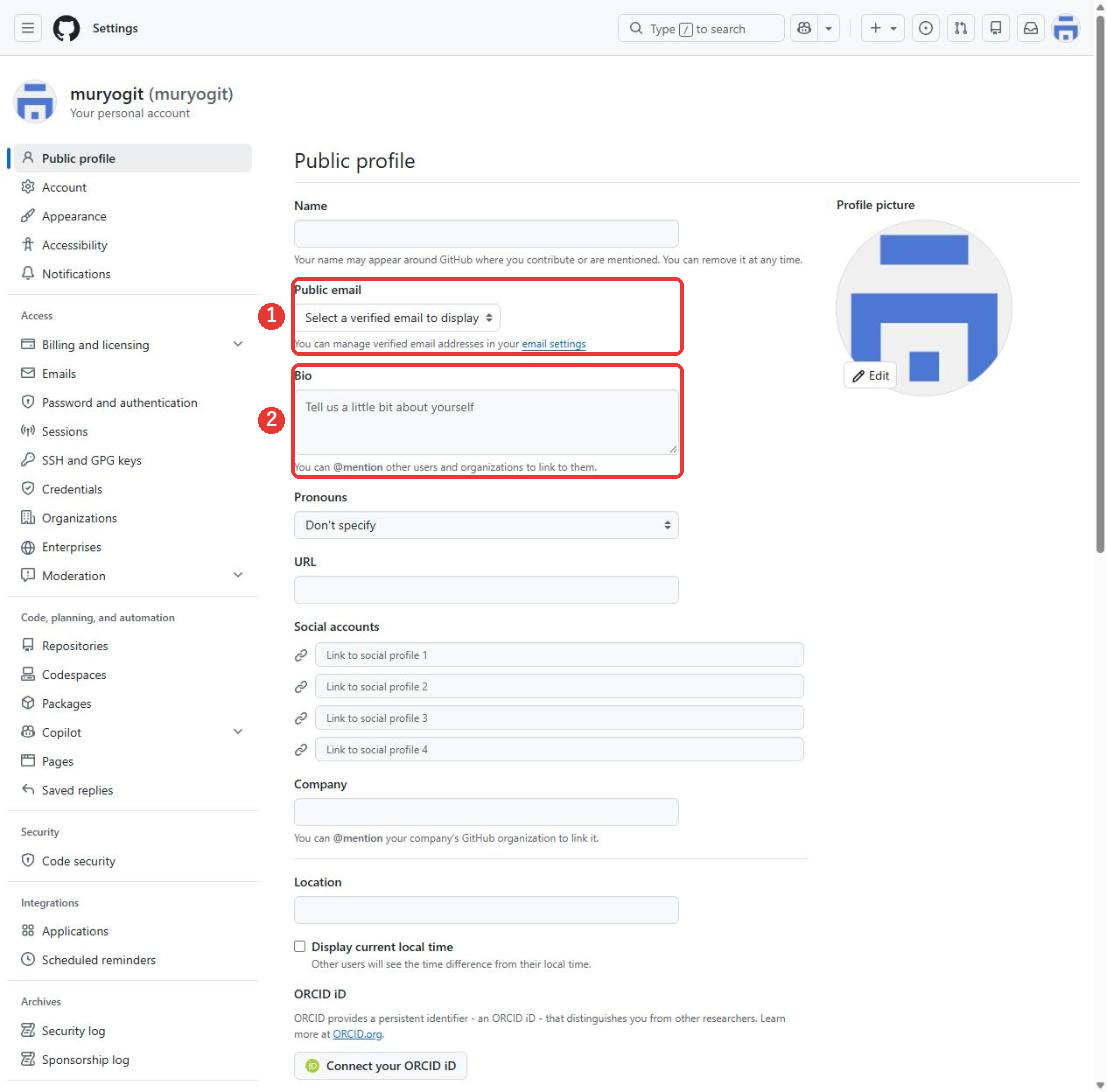
Task: Click Edit on profile picture
Action: 870,376
